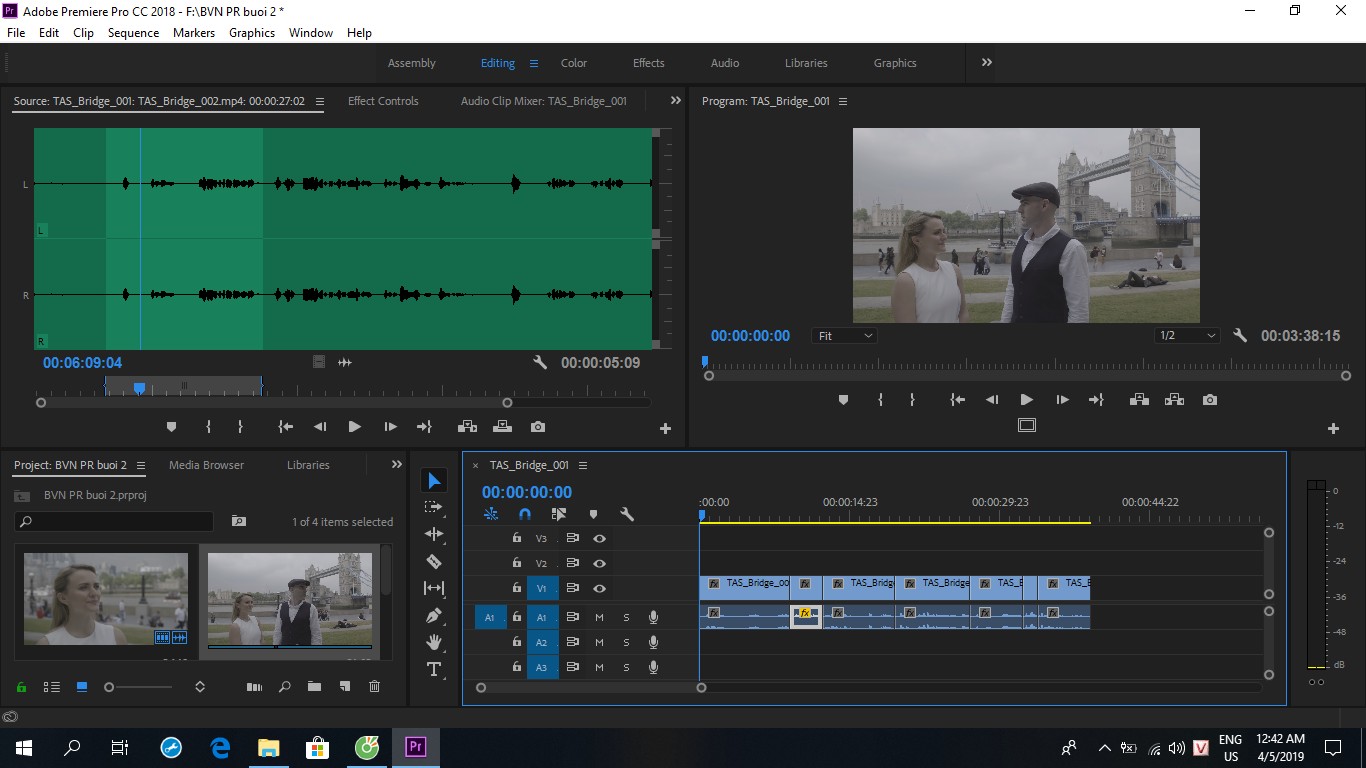The height and width of the screenshot is (768, 1366).
Task: Delete selected item with trash icon in Project panel
Action: [x=375, y=687]
